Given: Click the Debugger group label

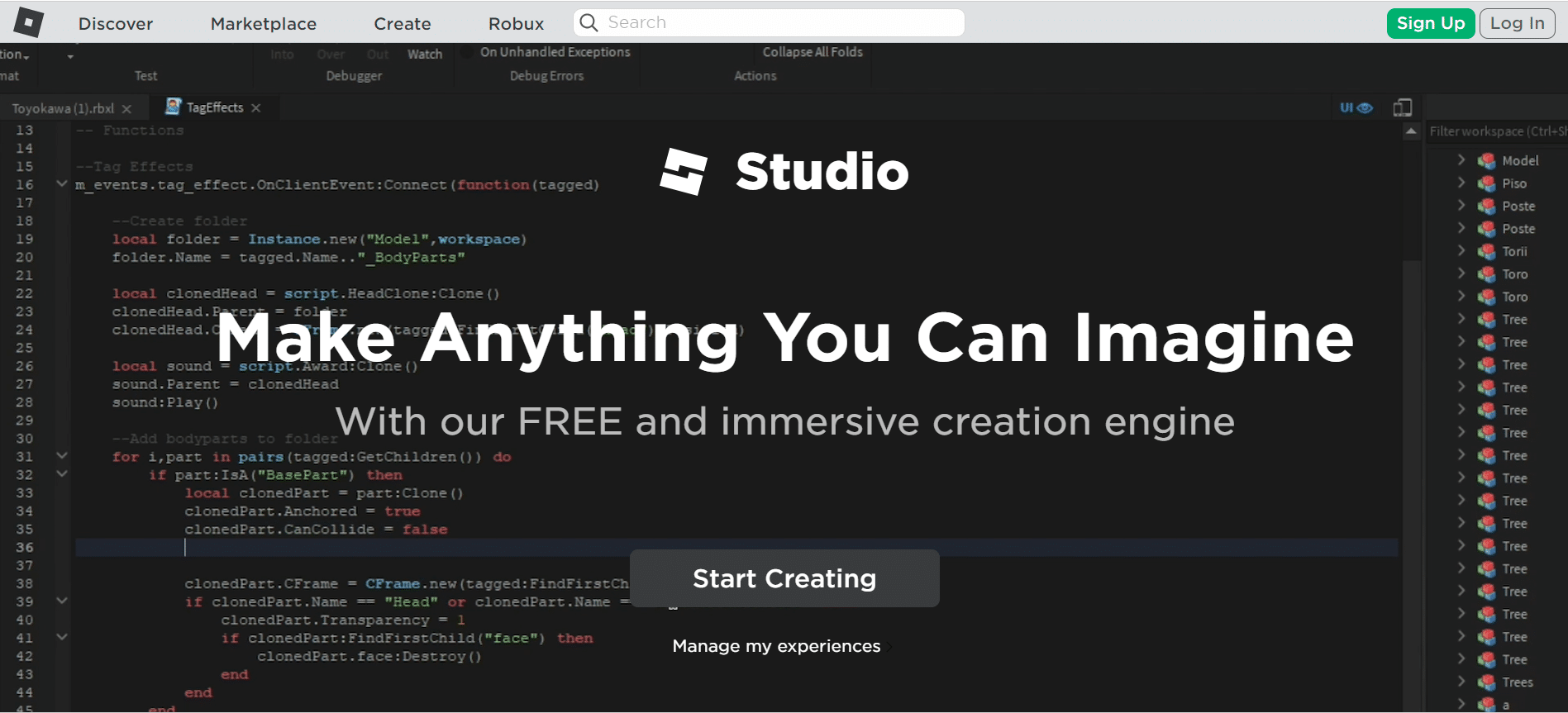Looking at the screenshot, I should pyautogui.click(x=354, y=76).
